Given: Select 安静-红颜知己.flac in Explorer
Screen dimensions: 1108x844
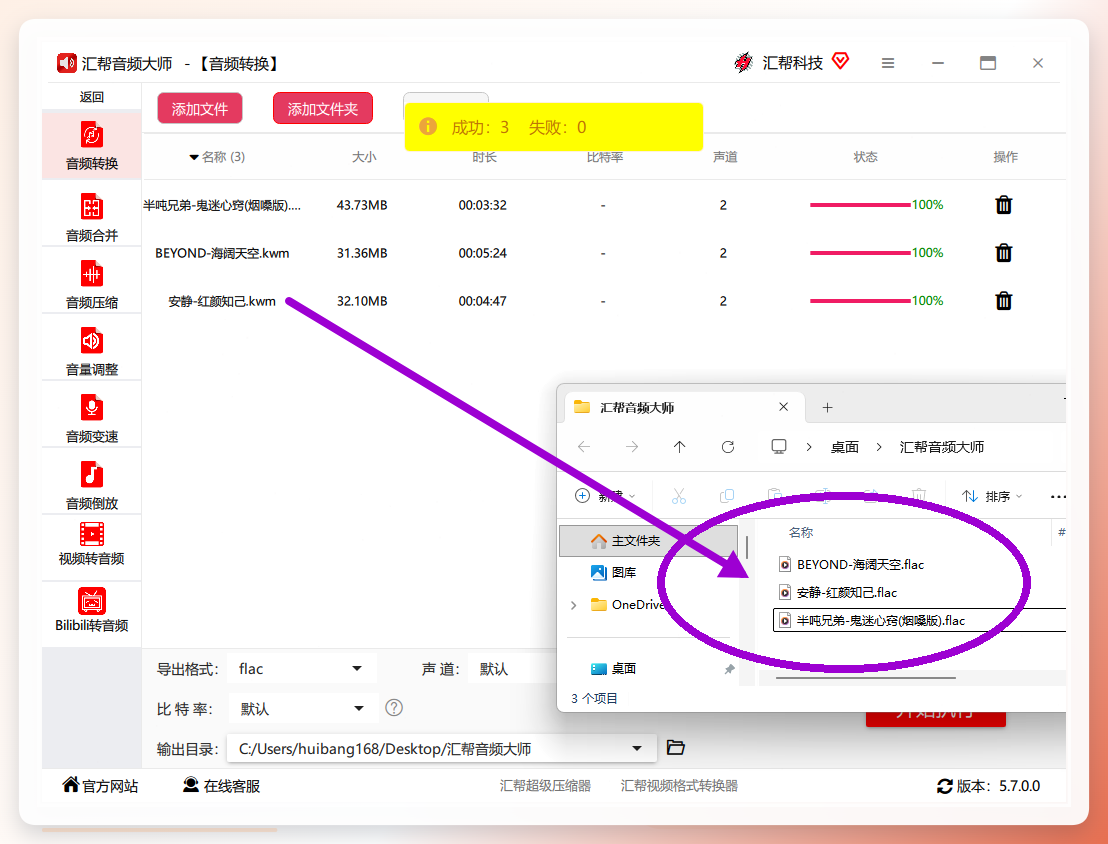Looking at the screenshot, I should click(x=838, y=592).
